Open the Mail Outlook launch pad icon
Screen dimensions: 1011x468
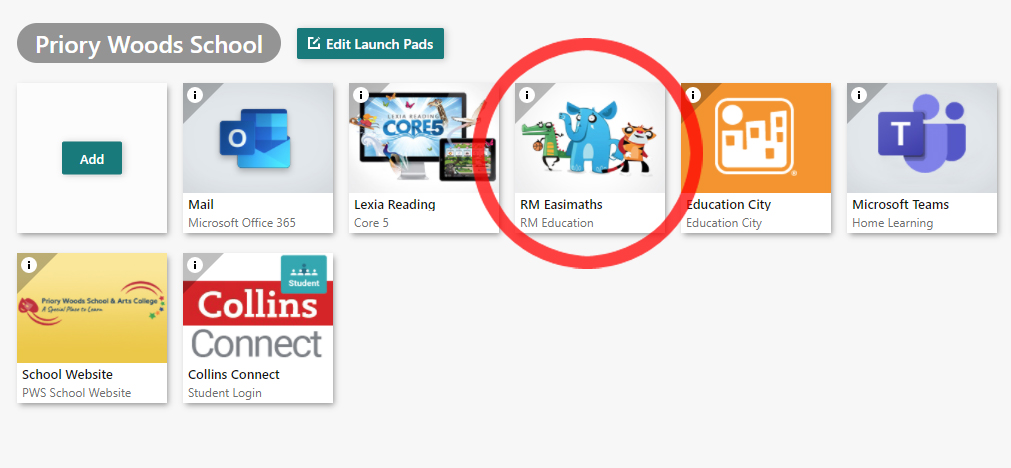point(258,138)
